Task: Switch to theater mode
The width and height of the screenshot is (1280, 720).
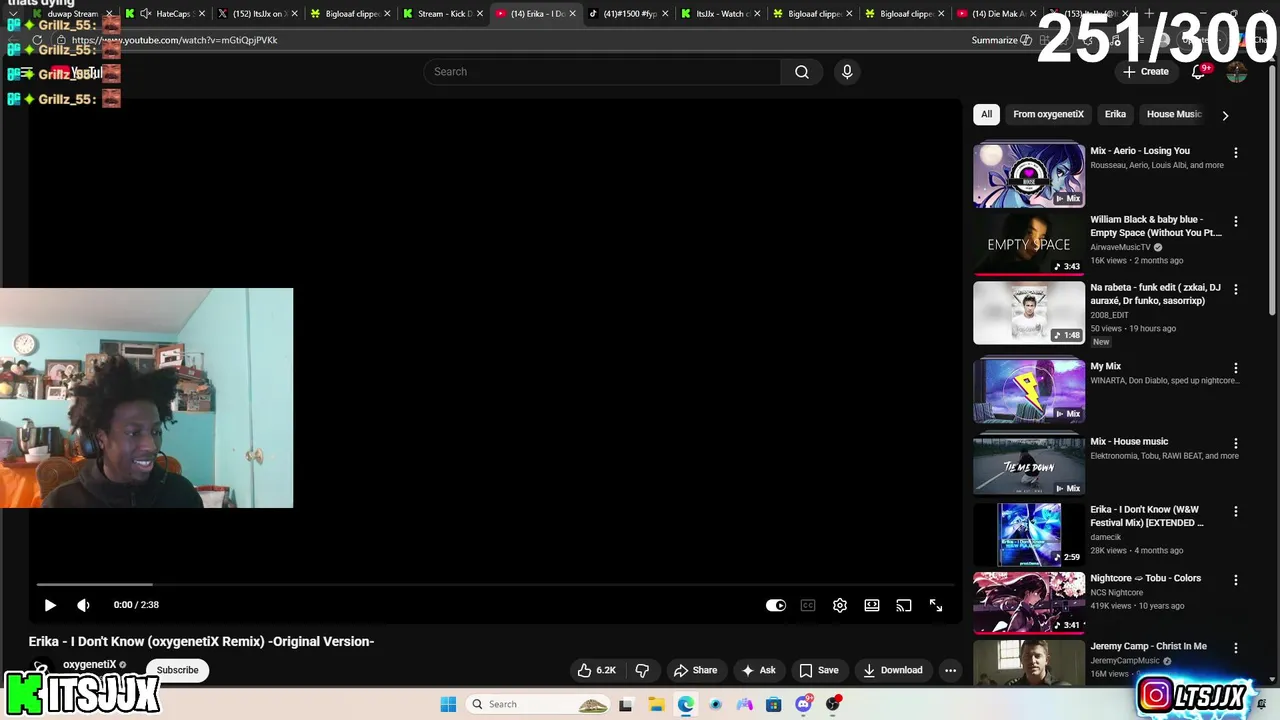Action: pyautogui.click(x=872, y=605)
